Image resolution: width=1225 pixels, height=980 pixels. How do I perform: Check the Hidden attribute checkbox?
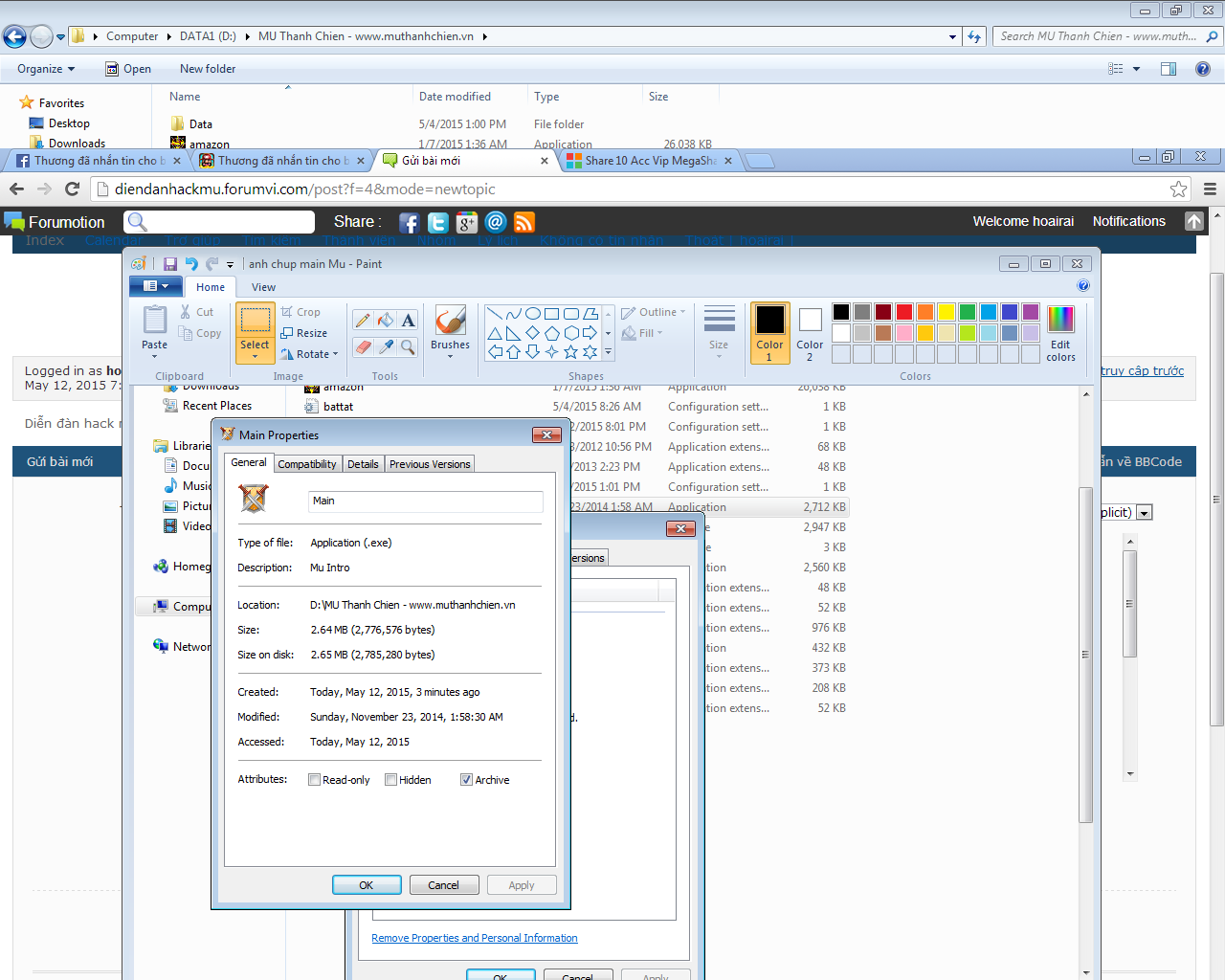[x=390, y=780]
